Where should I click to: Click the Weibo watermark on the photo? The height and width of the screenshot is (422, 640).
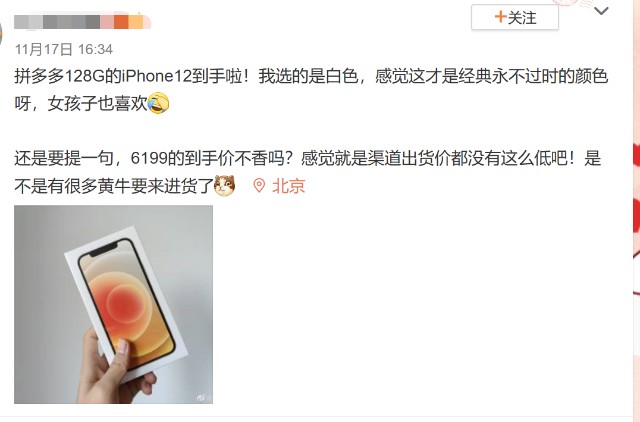click(204, 397)
